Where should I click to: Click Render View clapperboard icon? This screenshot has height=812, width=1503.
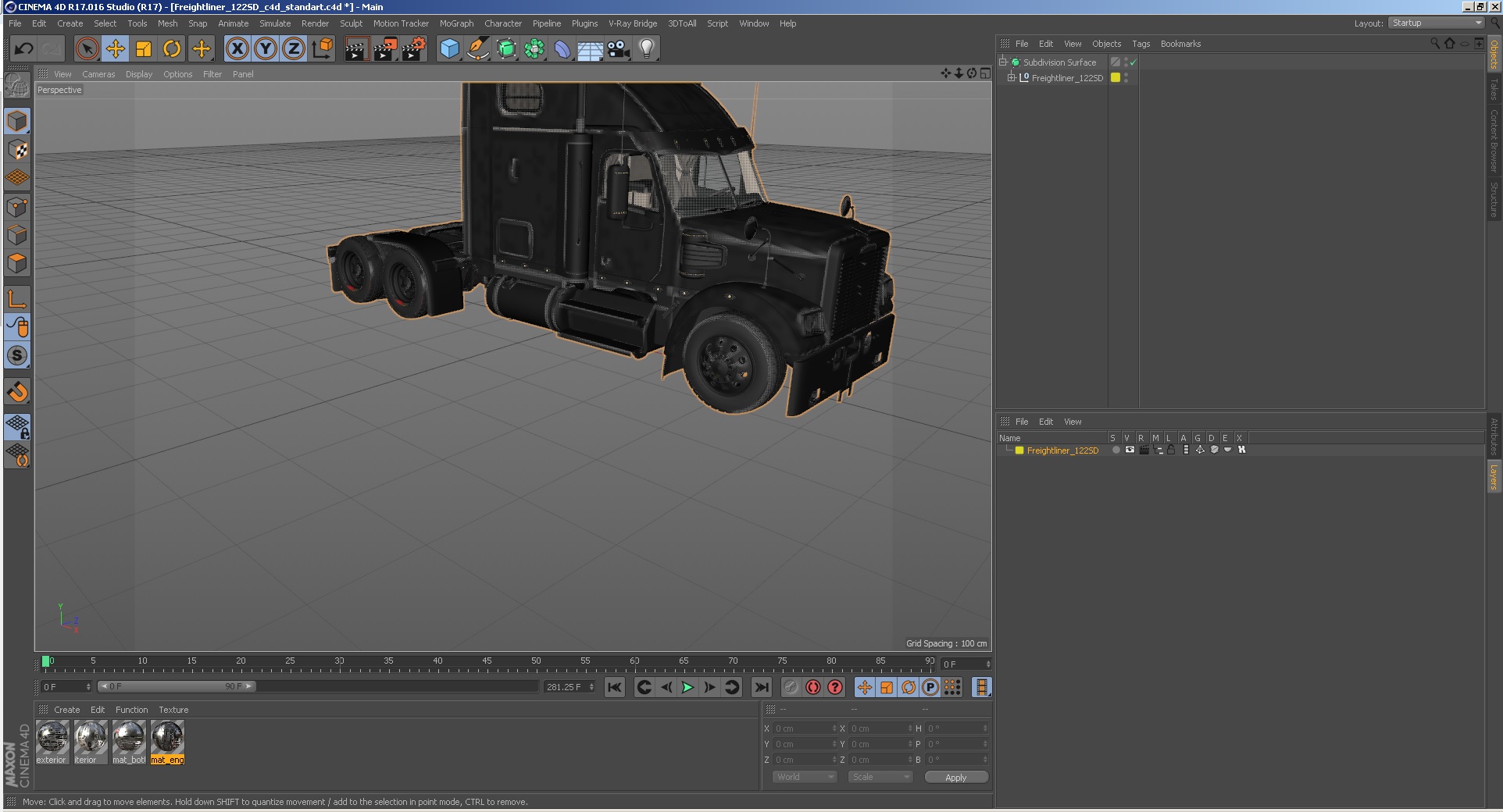pyautogui.click(x=356, y=49)
